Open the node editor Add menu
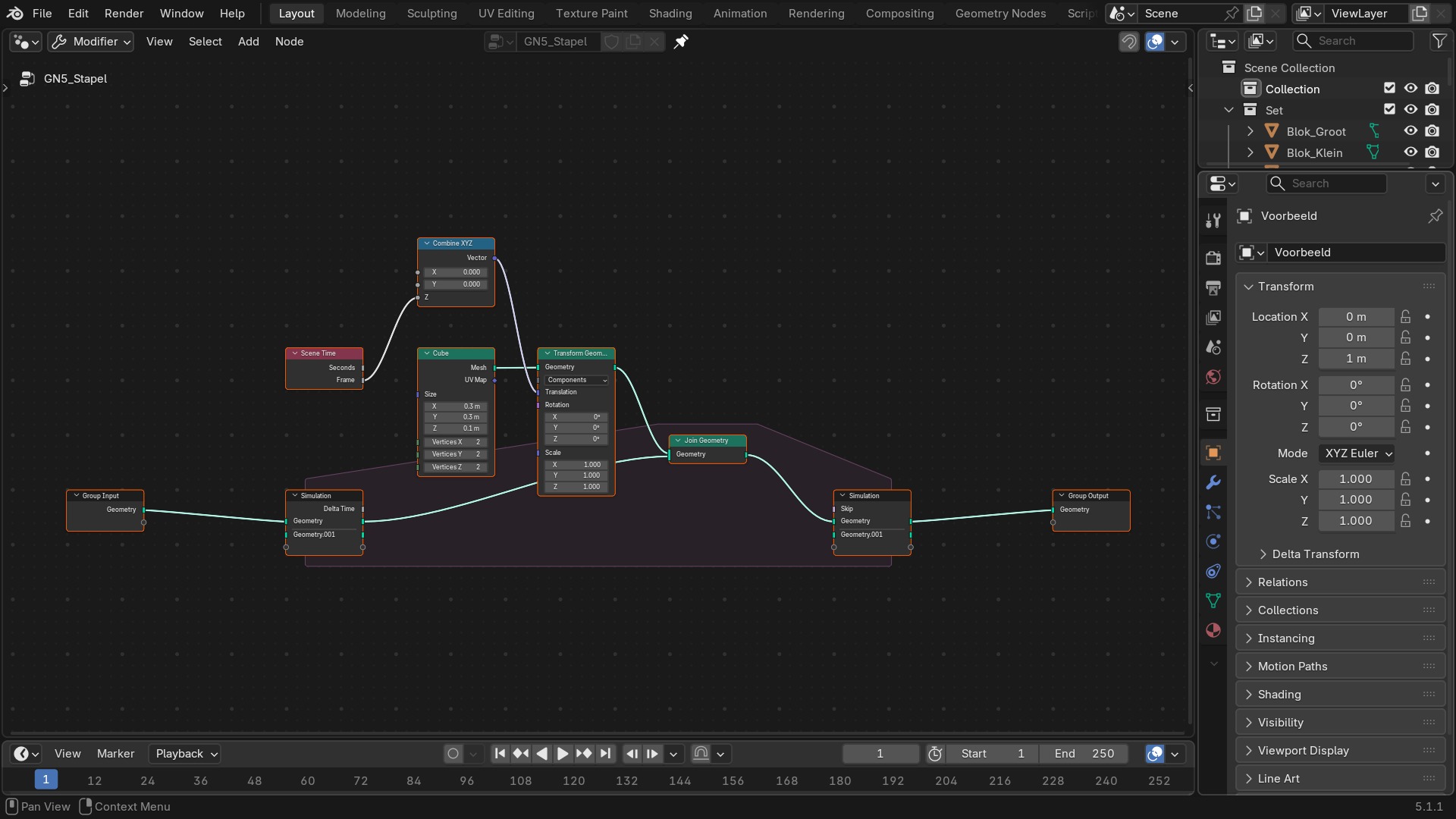 click(248, 42)
